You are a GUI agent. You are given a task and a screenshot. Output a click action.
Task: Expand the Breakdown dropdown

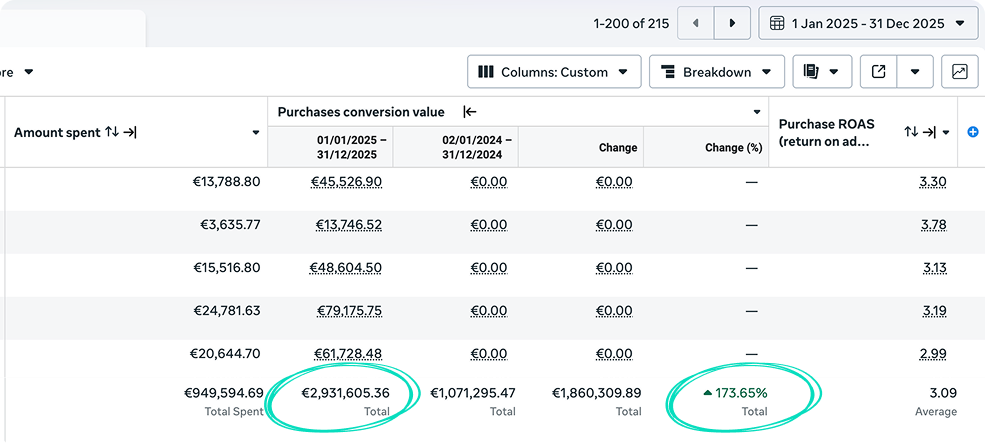716,72
